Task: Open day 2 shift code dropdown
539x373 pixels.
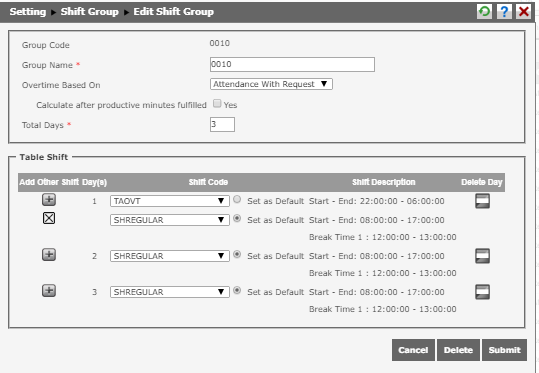Action: coord(170,256)
